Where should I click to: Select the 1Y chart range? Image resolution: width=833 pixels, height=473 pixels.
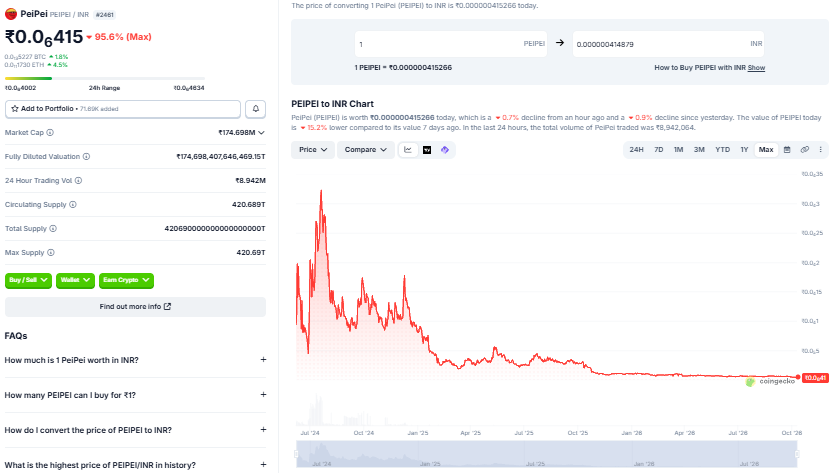click(x=744, y=150)
